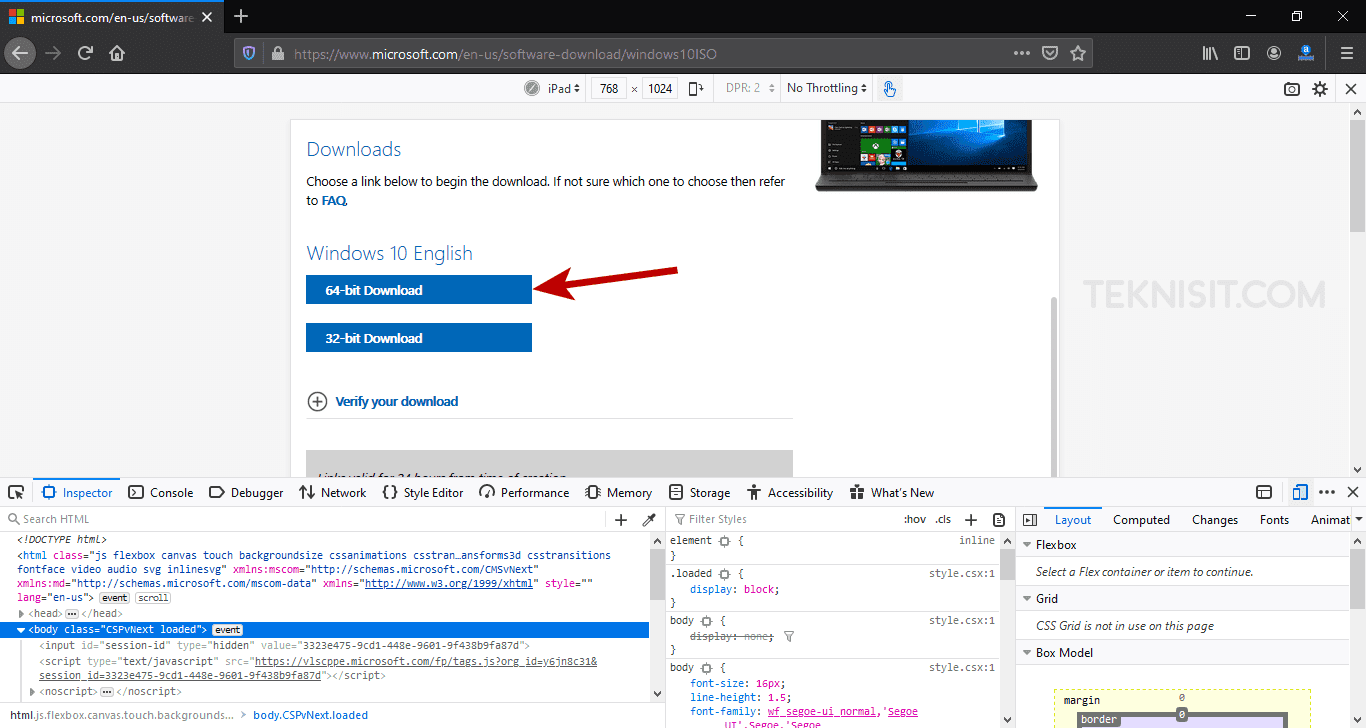Image resolution: width=1366 pixels, height=728 pixels.
Task: Collapse the Box Model section
Action: 1027,653
